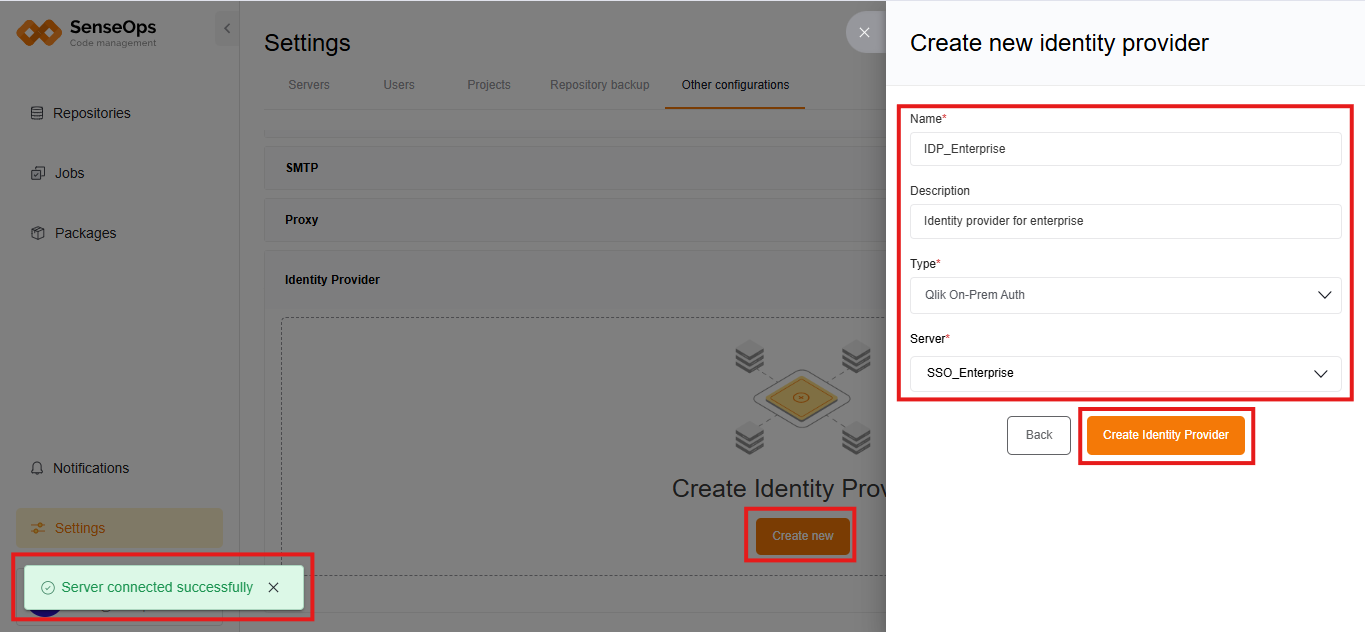Image resolution: width=1365 pixels, height=632 pixels.
Task: Dismiss the Server connected successfully toast
Action: pyautogui.click(x=273, y=587)
